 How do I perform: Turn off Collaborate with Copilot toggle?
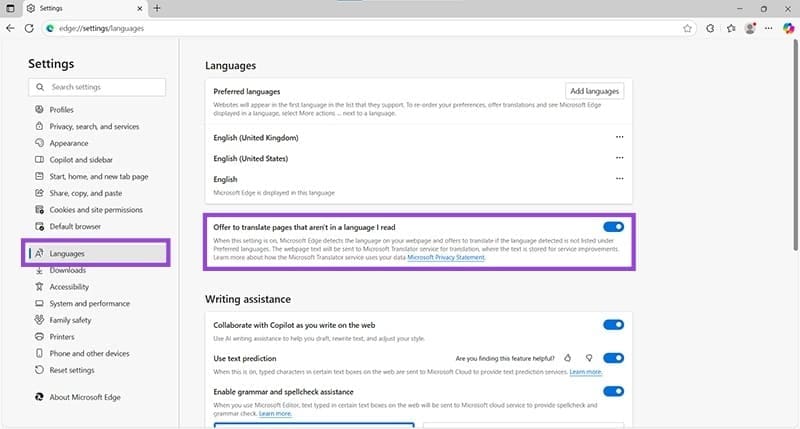[x=613, y=325]
